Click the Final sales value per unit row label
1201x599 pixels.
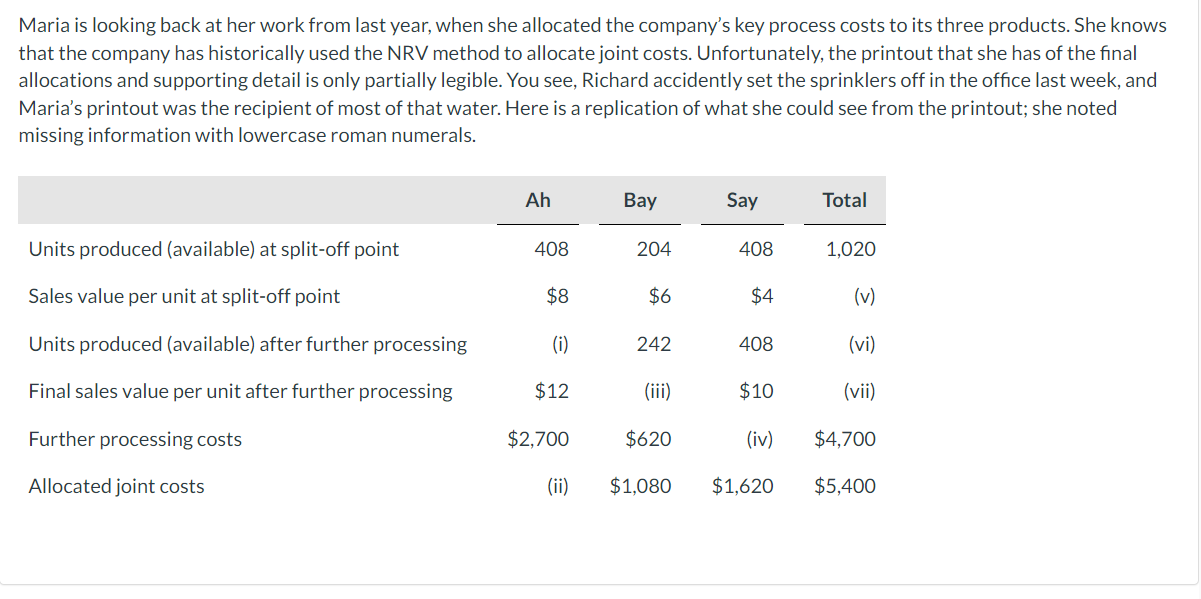coord(240,391)
